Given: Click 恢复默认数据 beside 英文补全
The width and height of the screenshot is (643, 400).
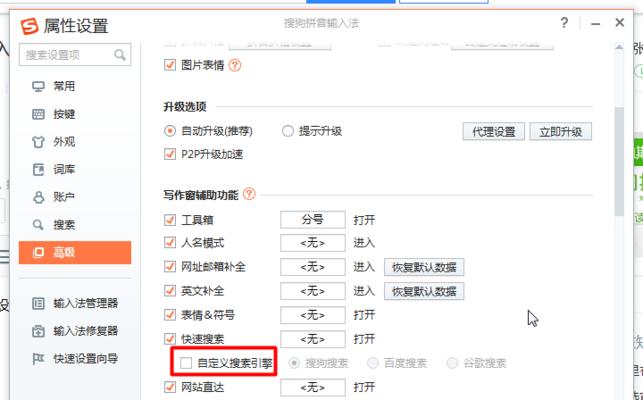Looking at the screenshot, I should coord(424,291).
